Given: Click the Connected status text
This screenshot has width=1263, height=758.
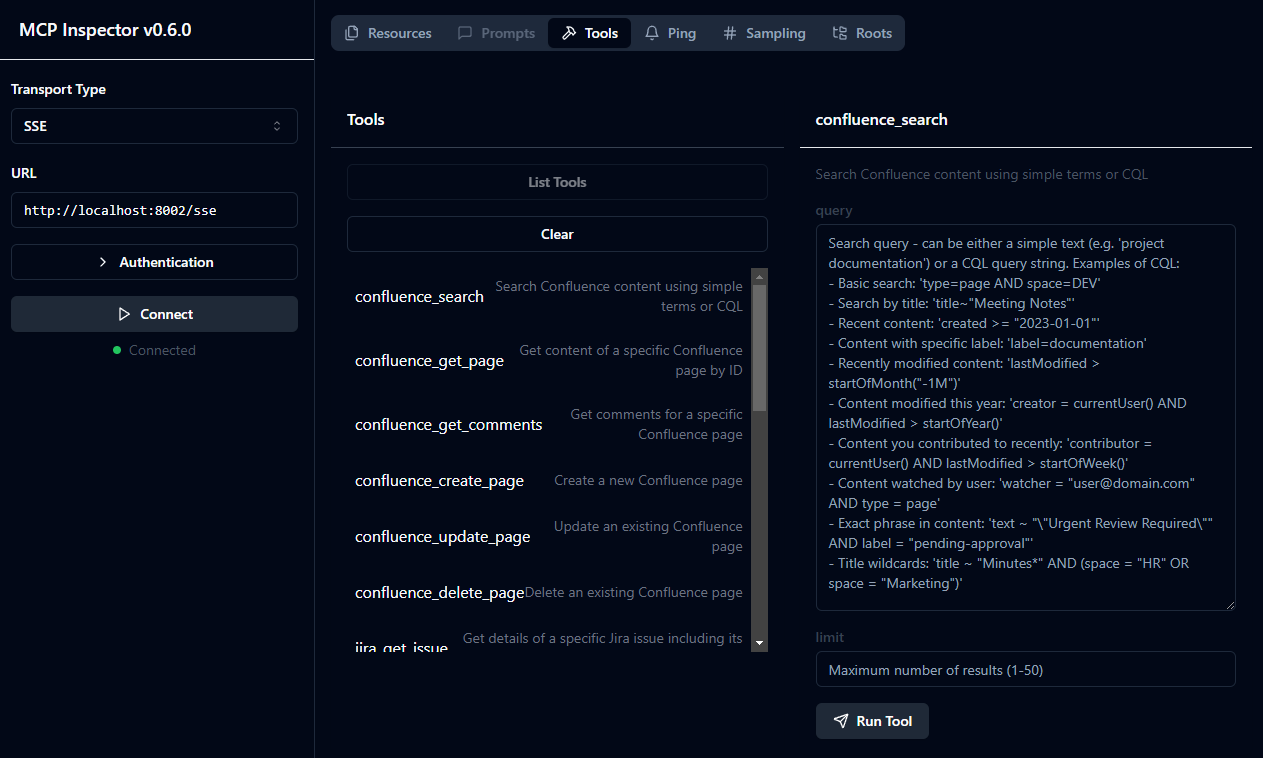Looking at the screenshot, I should tap(162, 350).
